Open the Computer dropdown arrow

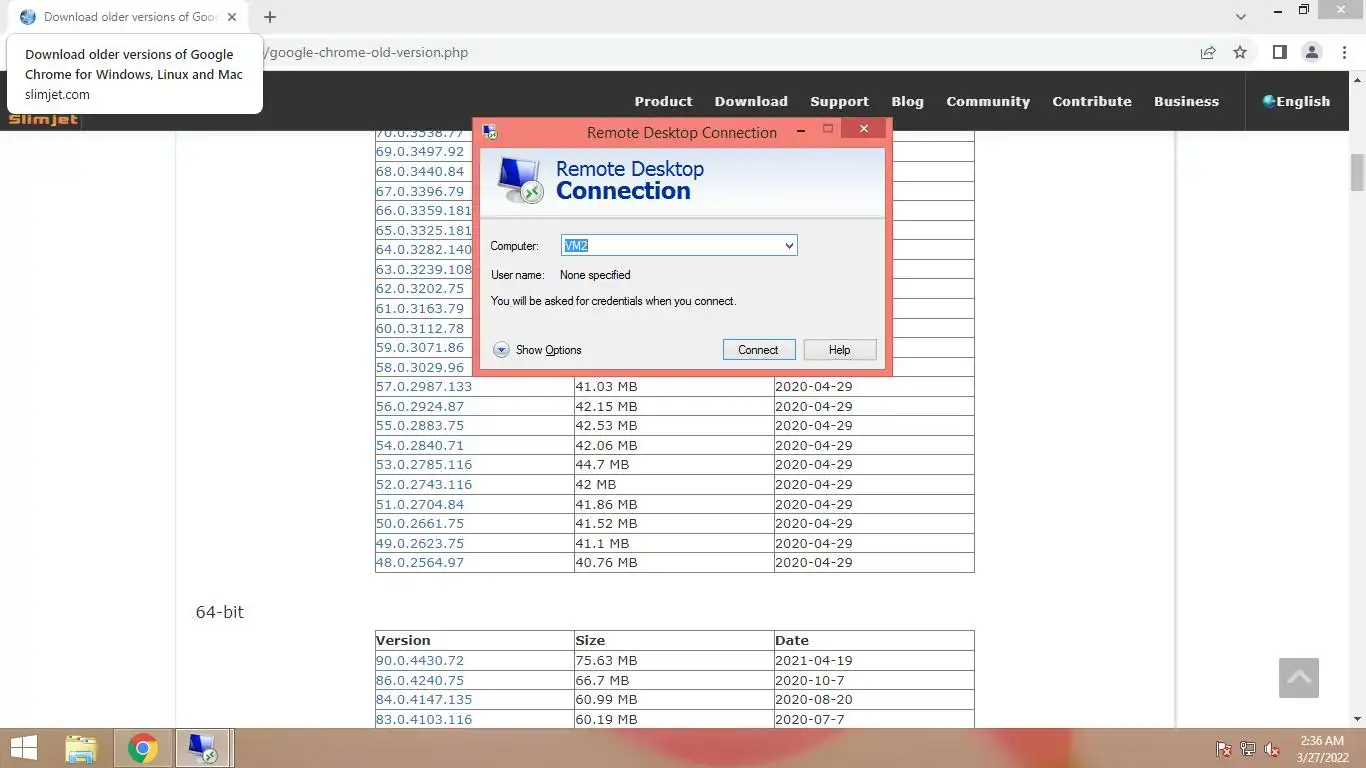pos(788,246)
